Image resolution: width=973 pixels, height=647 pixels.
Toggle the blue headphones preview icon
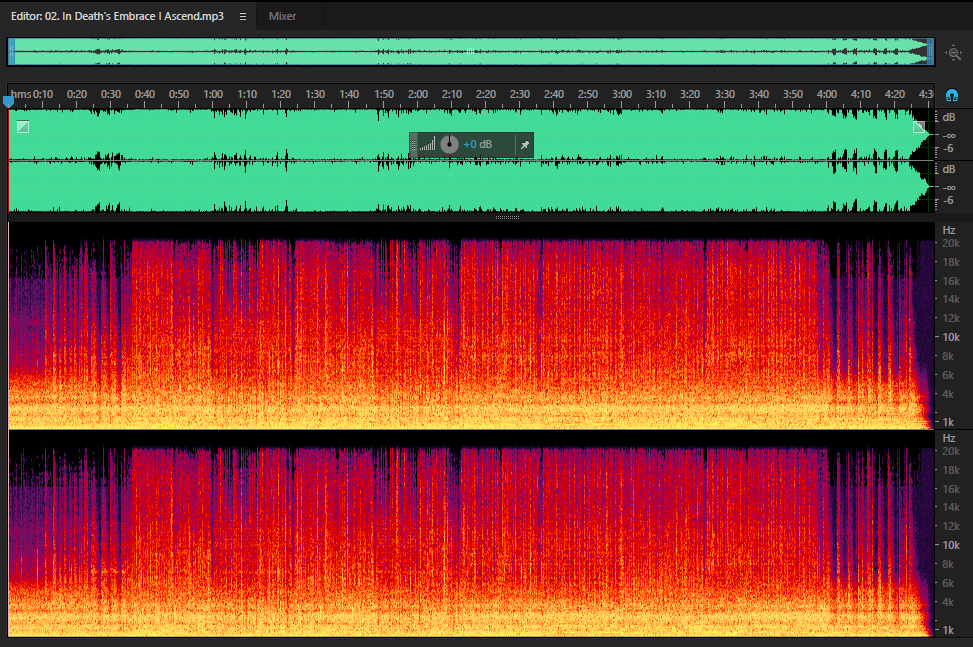951,95
